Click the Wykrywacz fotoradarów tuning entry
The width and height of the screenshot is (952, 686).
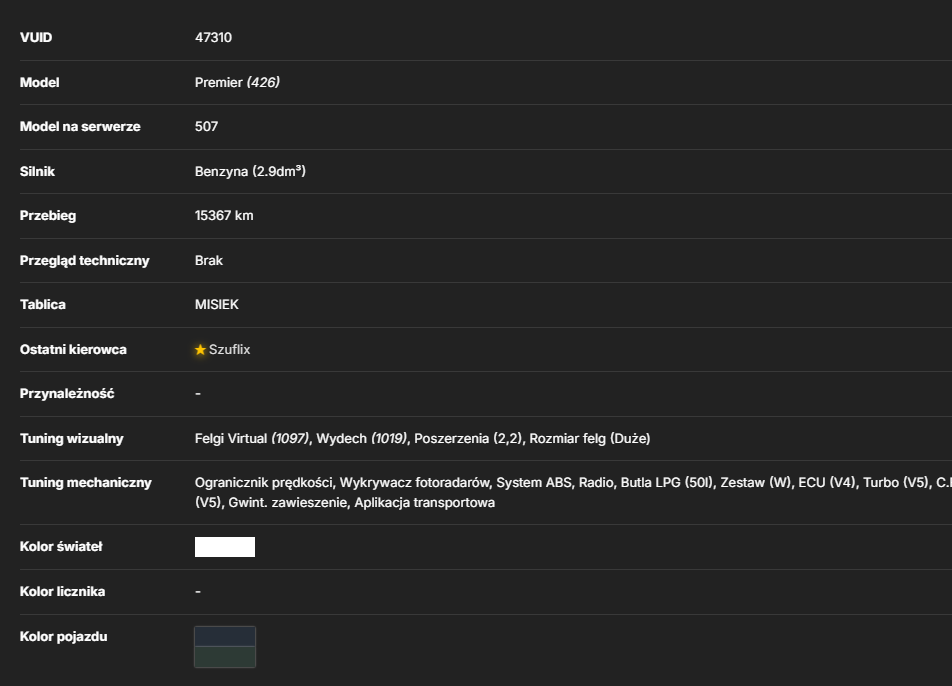[x=415, y=483]
